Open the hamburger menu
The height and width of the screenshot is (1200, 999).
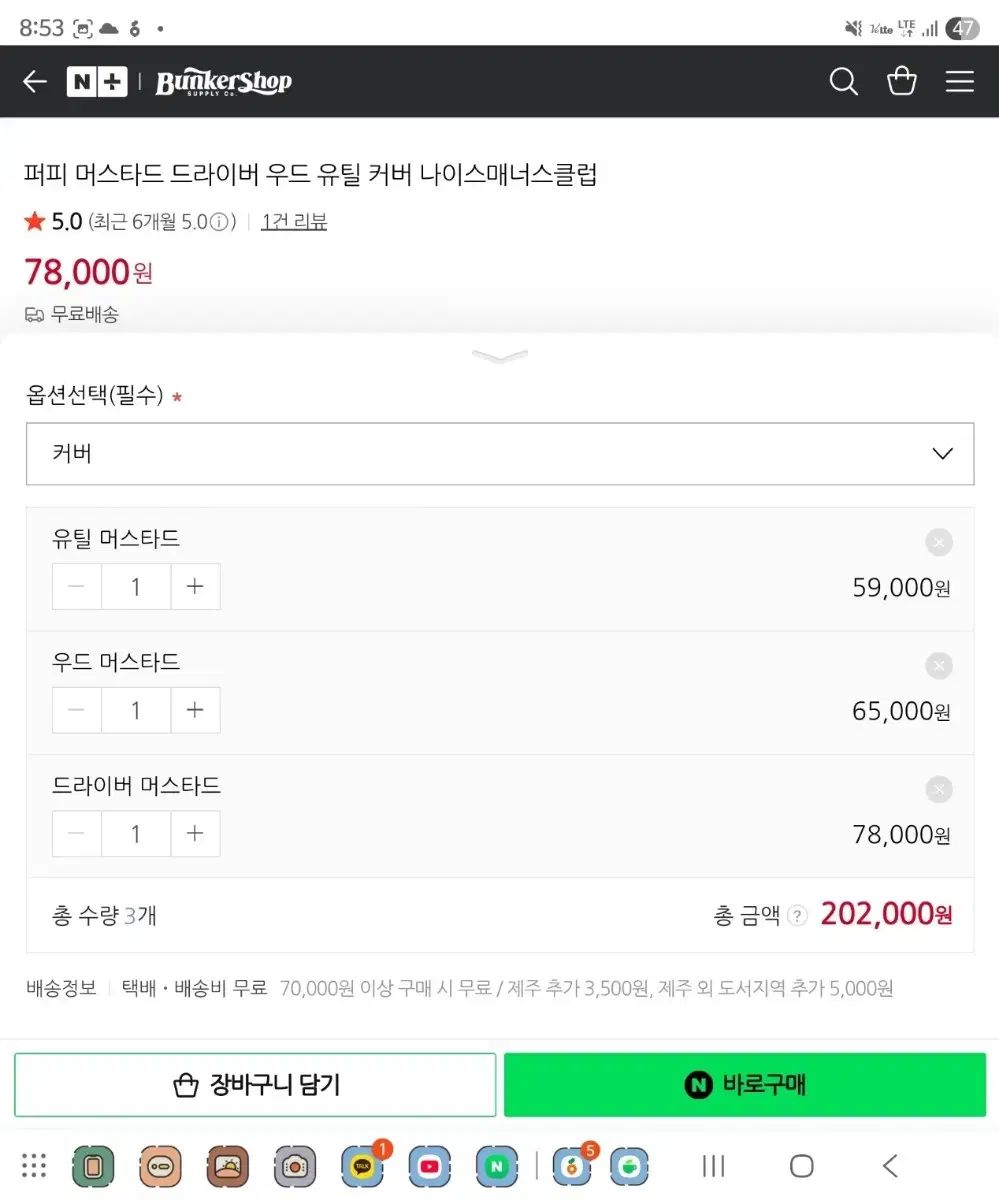pyautogui.click(x=960, y=82)
